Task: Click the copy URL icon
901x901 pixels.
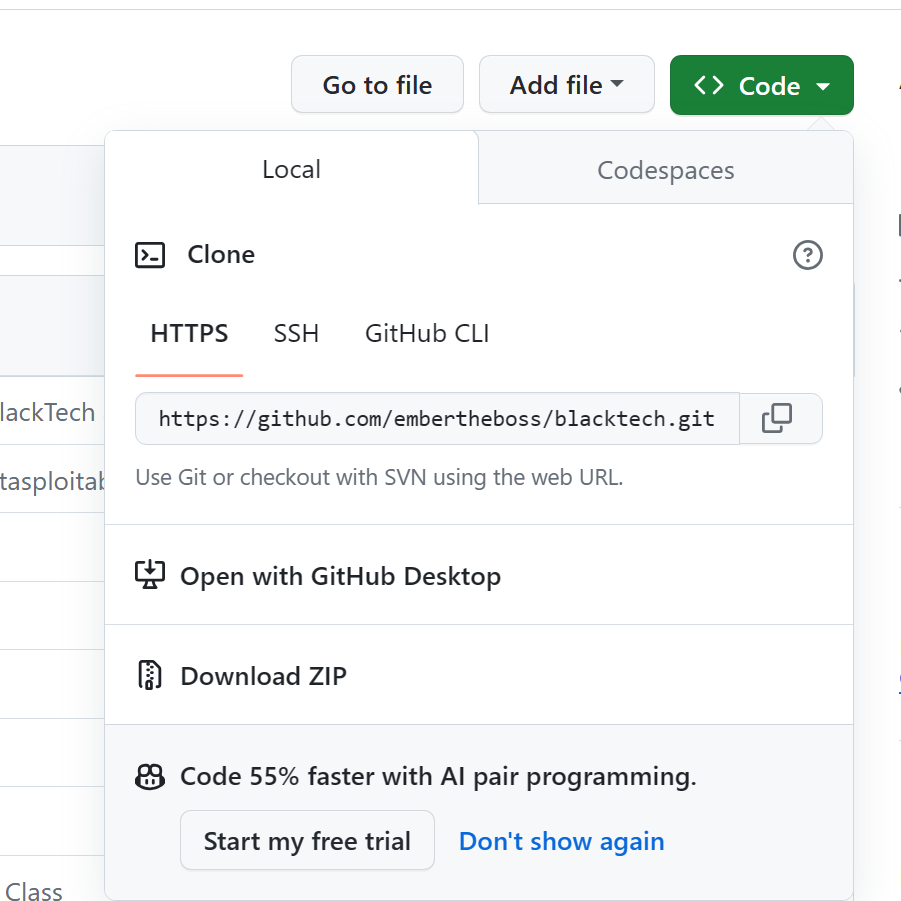Action: point(779,418)
